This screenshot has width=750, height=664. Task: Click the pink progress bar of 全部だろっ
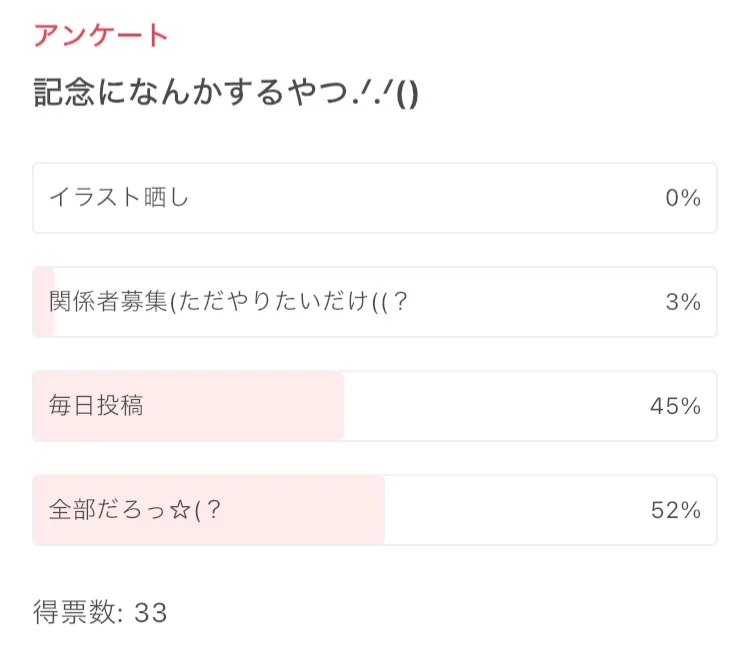[300, 510]
